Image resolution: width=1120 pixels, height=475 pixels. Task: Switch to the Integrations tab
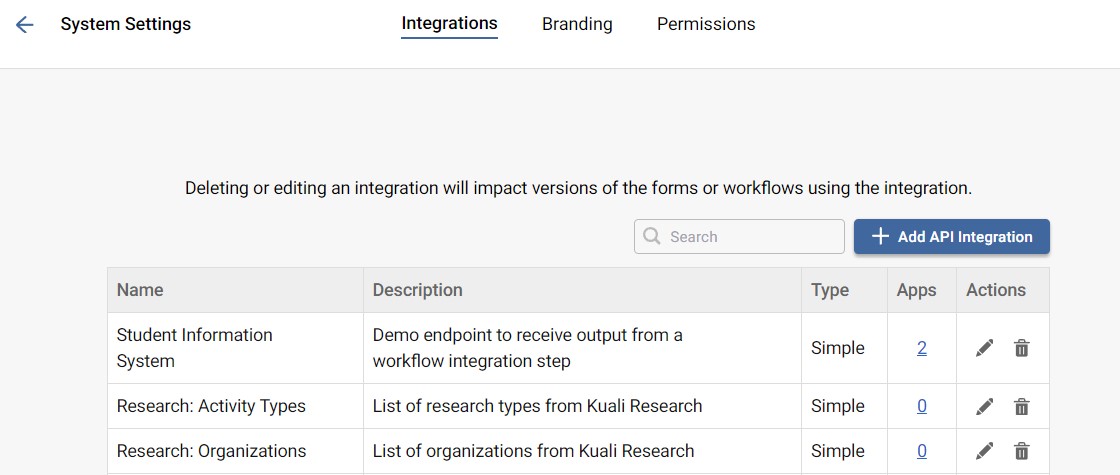pos(449,23)
